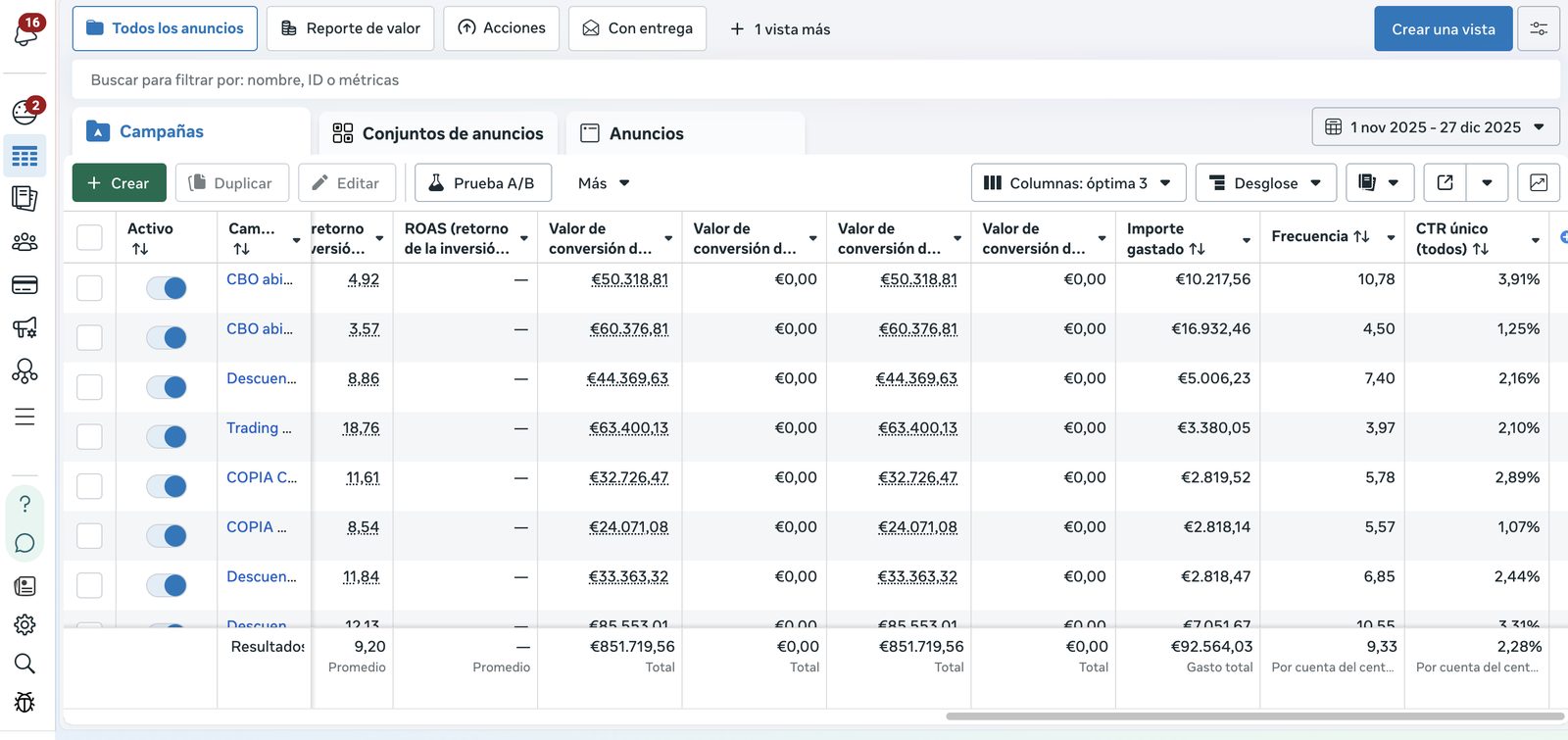Open the notifications bell with badge 16
The image size is (1568, 740).
pyautogui.click(x=26, y=31)
